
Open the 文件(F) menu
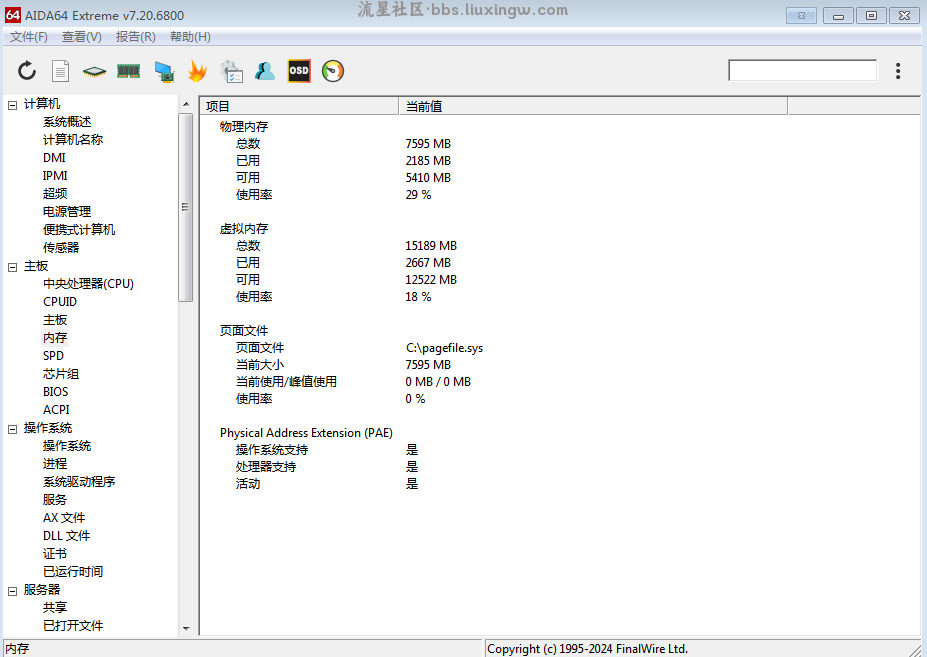(x=28, y=37)
